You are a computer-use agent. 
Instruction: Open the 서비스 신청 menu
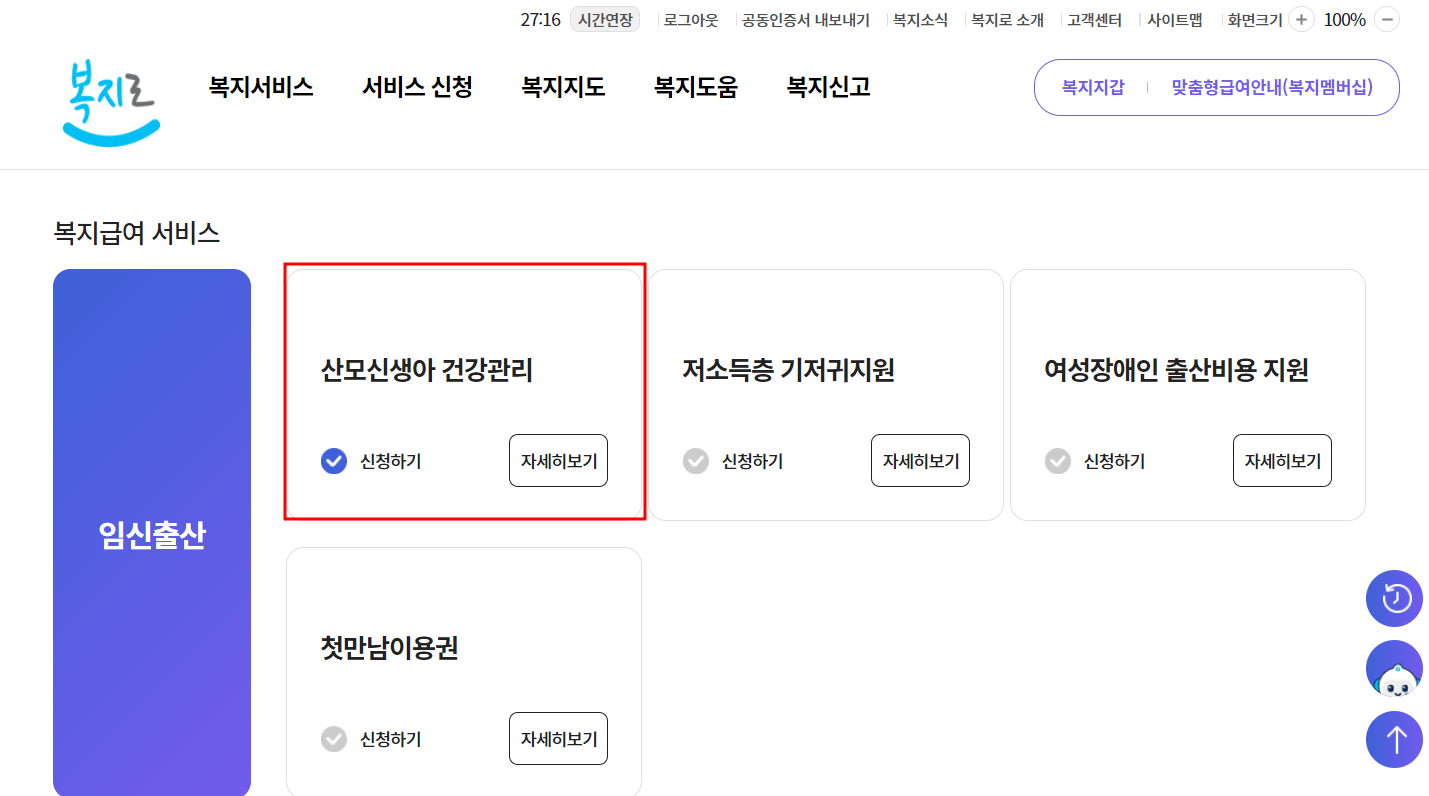click(x=416, y=88)
